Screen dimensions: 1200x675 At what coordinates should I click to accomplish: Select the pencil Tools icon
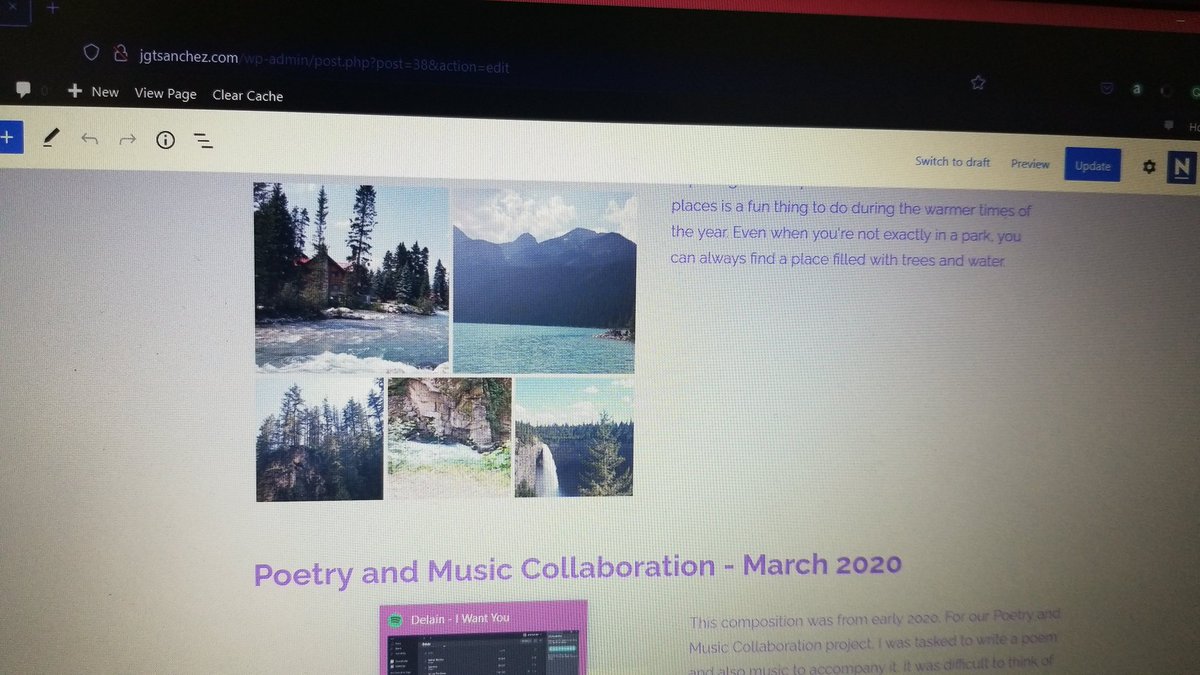point(51,139)
